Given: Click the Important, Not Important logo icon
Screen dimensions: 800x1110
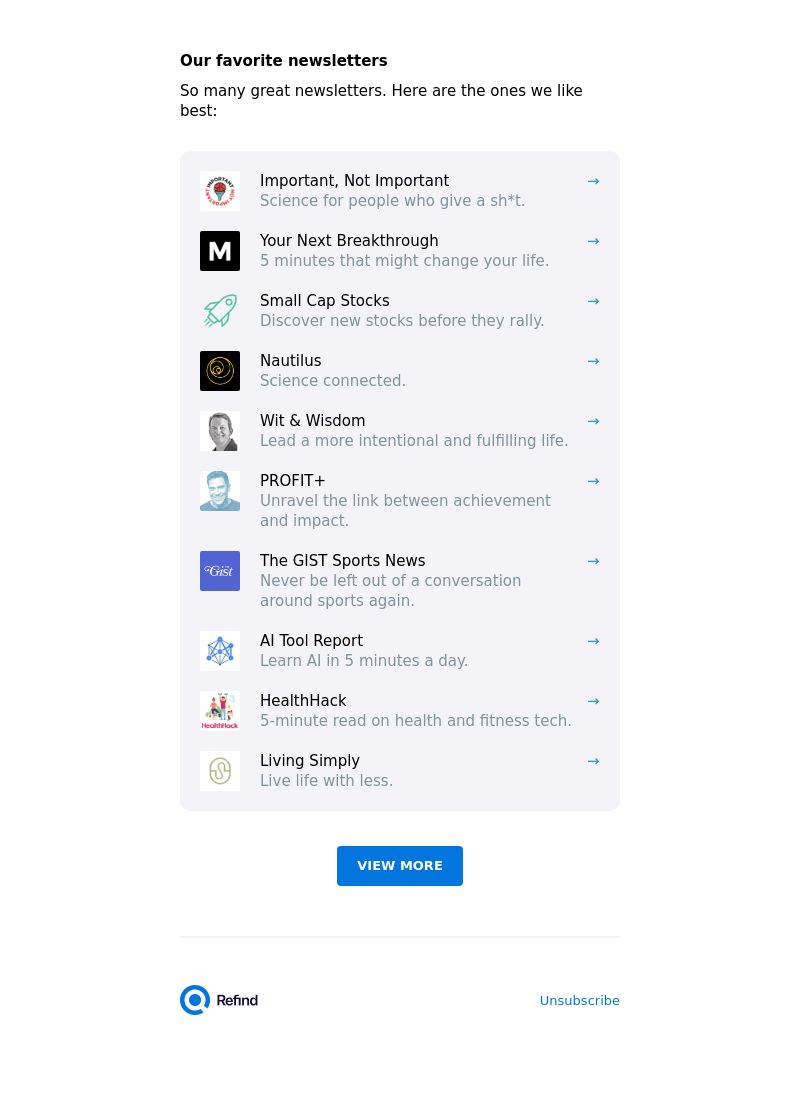Looking at the screenshot, I should click(x=220, y=191).
